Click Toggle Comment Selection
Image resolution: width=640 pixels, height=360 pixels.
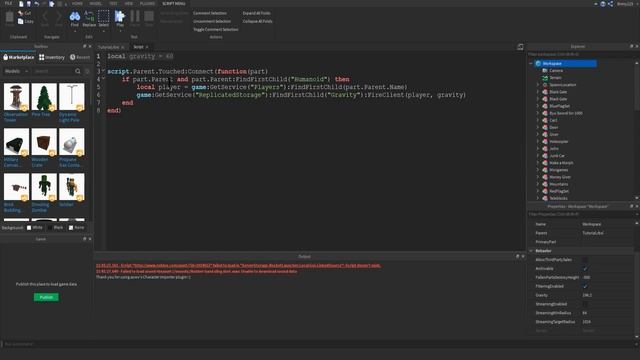coord(216,29)
